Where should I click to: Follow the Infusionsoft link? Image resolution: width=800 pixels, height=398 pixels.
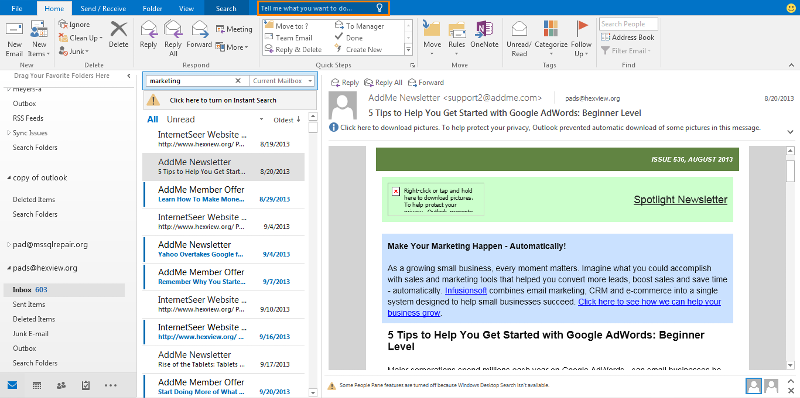point(466,291)
